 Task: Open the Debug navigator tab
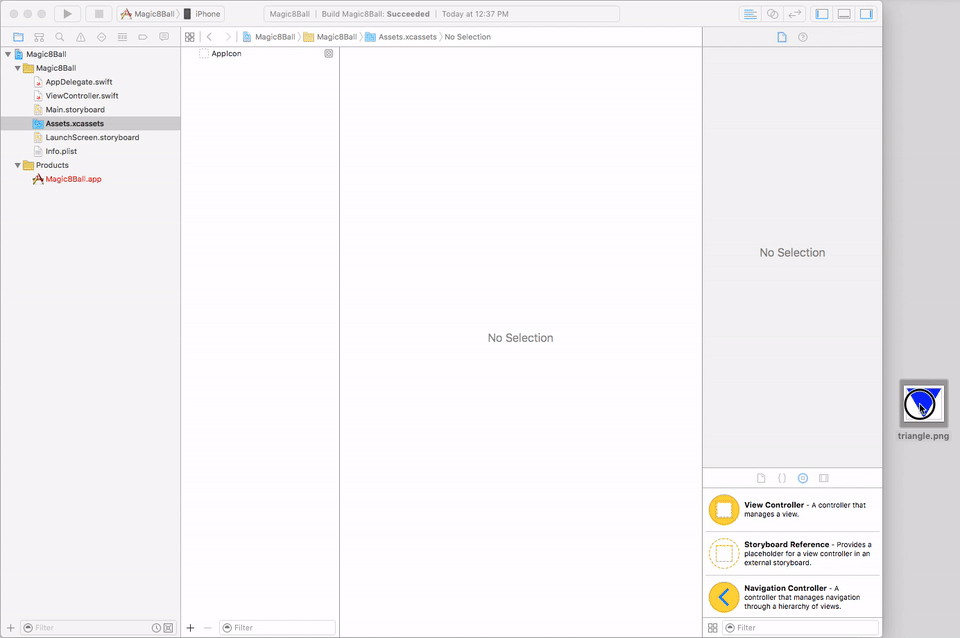[x=122, y=37]
